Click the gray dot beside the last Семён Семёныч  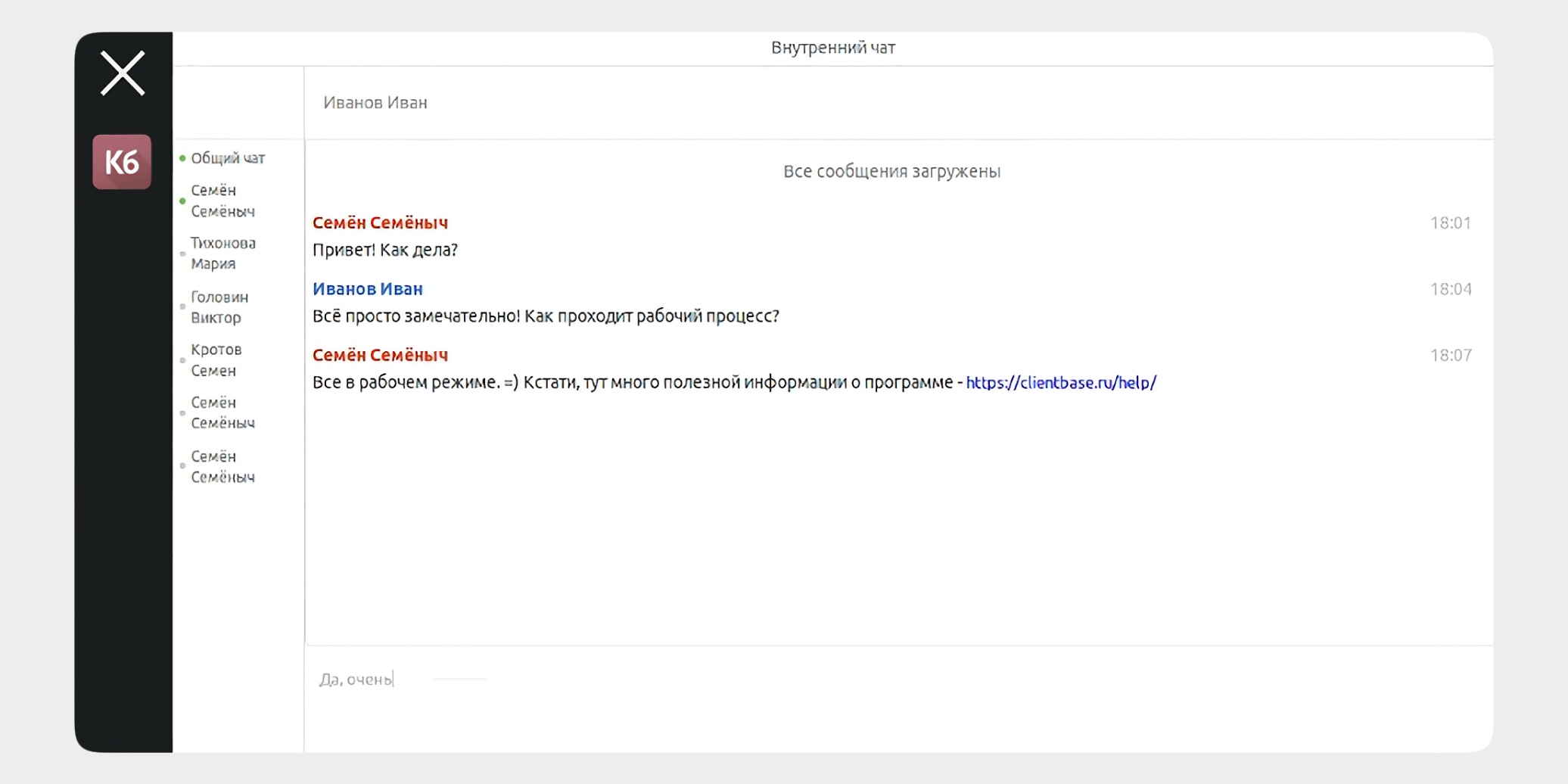[x=182, y=466]
